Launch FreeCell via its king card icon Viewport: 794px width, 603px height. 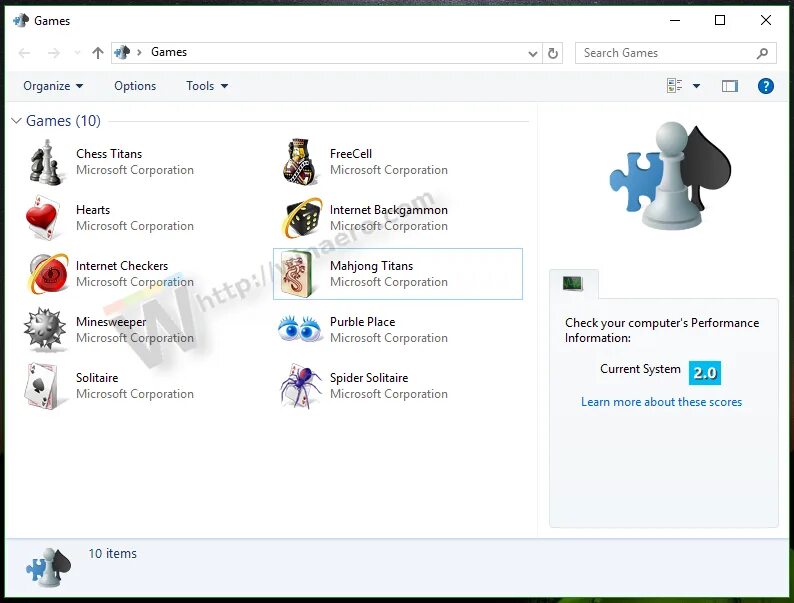[x=300, y=162]
